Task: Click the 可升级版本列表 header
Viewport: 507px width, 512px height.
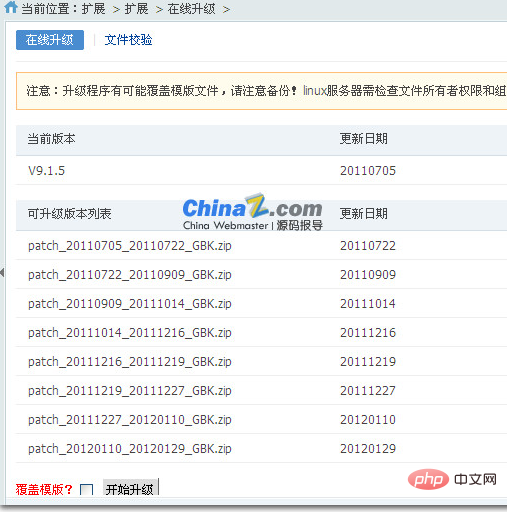Action: [69, 214]
